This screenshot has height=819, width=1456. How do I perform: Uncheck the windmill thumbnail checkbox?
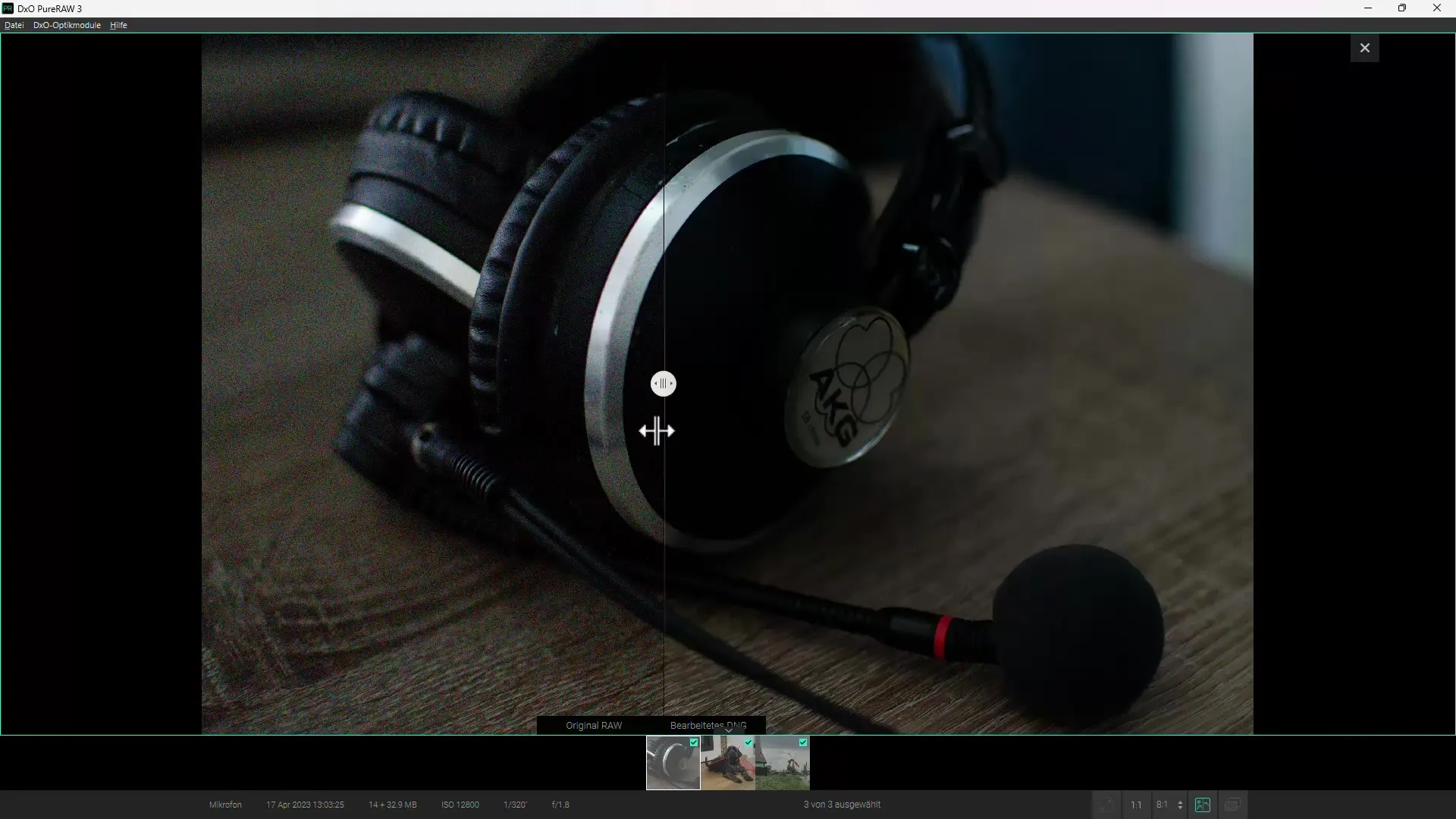803,742
